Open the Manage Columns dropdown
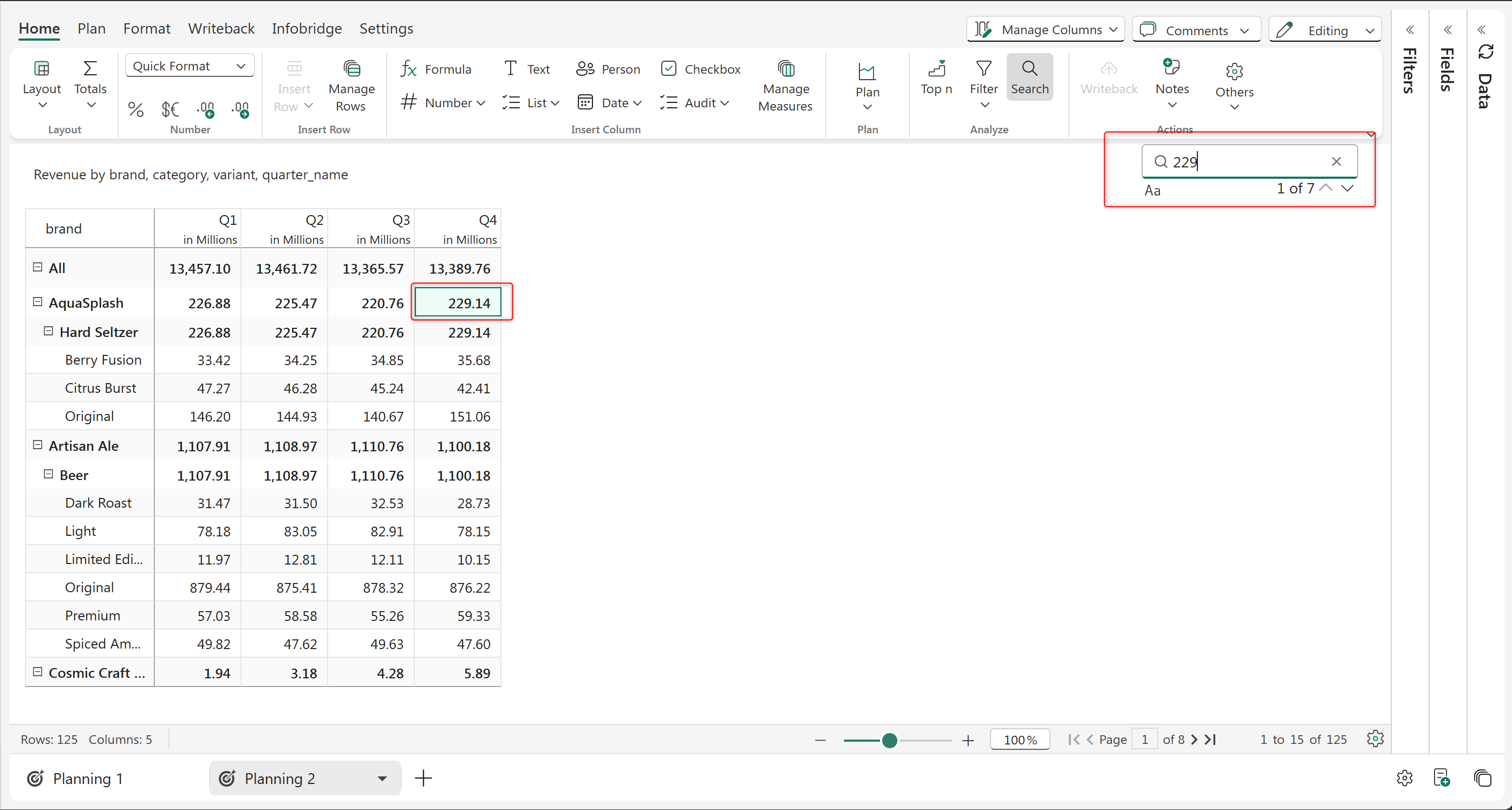Screen dimensions: 1512x810 (x=1045, y=29)
